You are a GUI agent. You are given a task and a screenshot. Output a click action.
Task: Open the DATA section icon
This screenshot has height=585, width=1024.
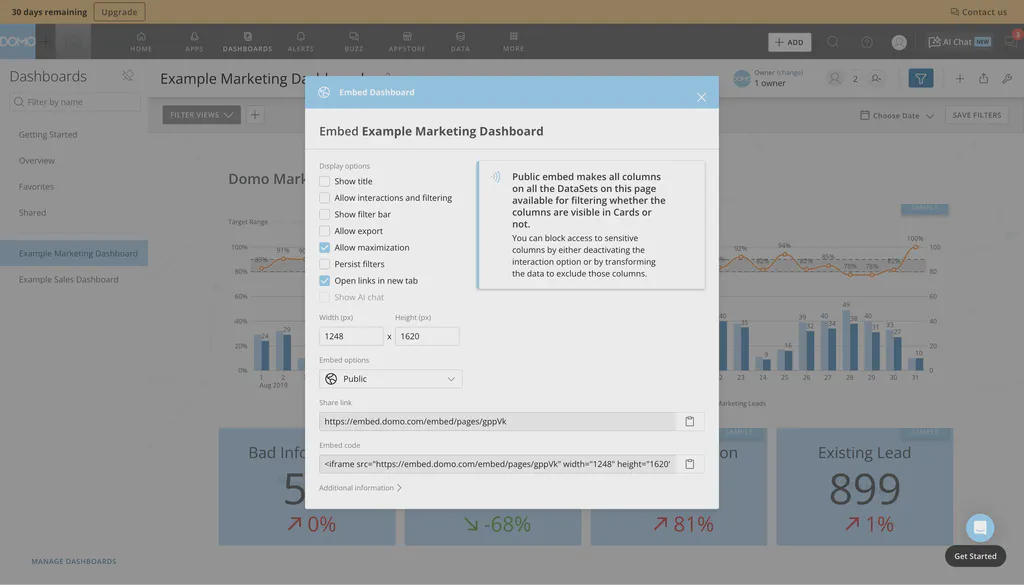coord(461,41)
